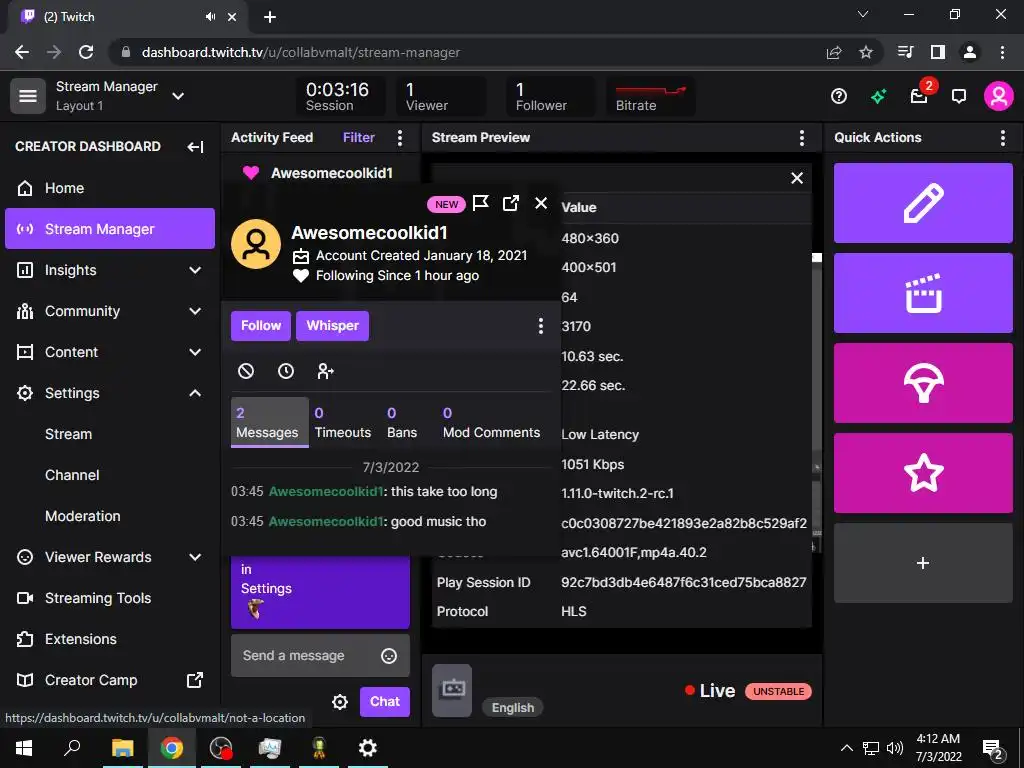
Task: Timeout Awesomecoolkid1 with the clock icon
Action: tap(286, 371)
